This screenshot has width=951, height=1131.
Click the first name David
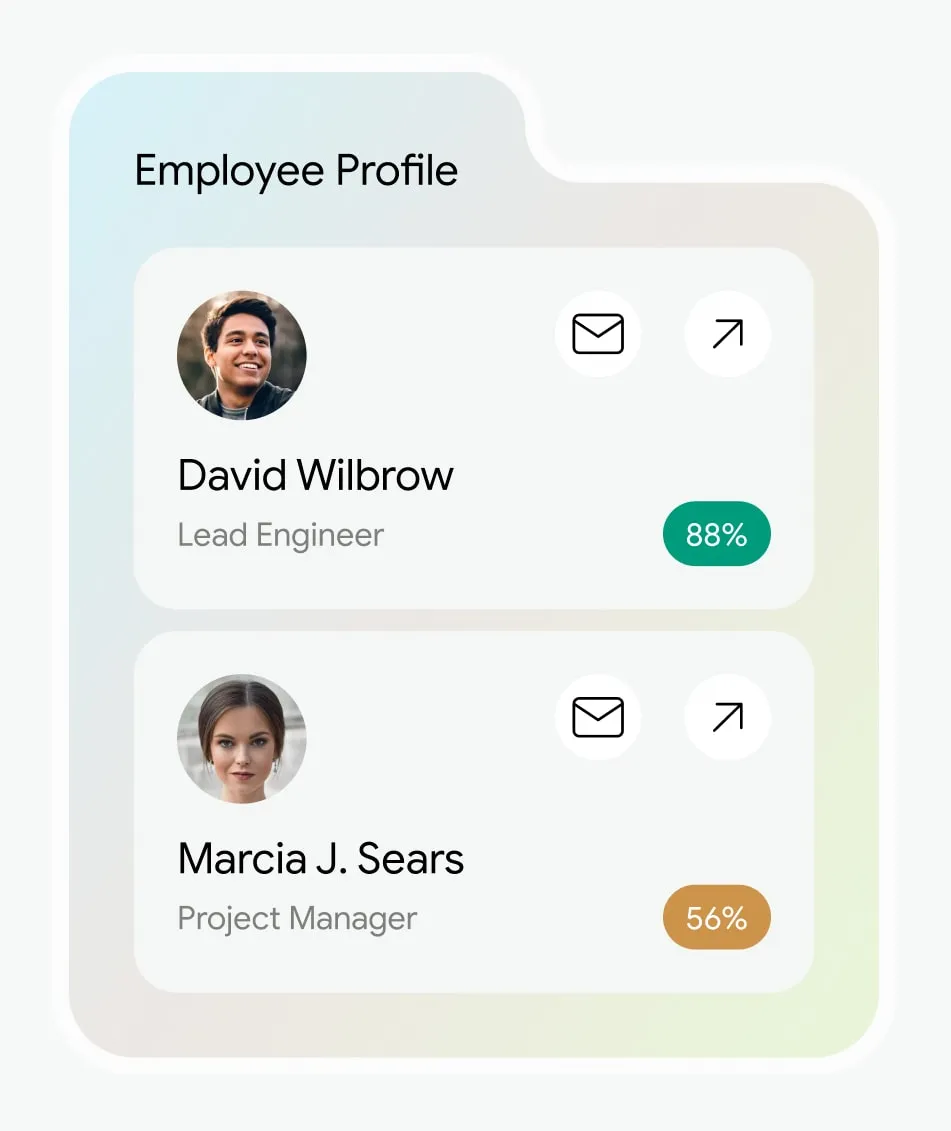(230, 475)
